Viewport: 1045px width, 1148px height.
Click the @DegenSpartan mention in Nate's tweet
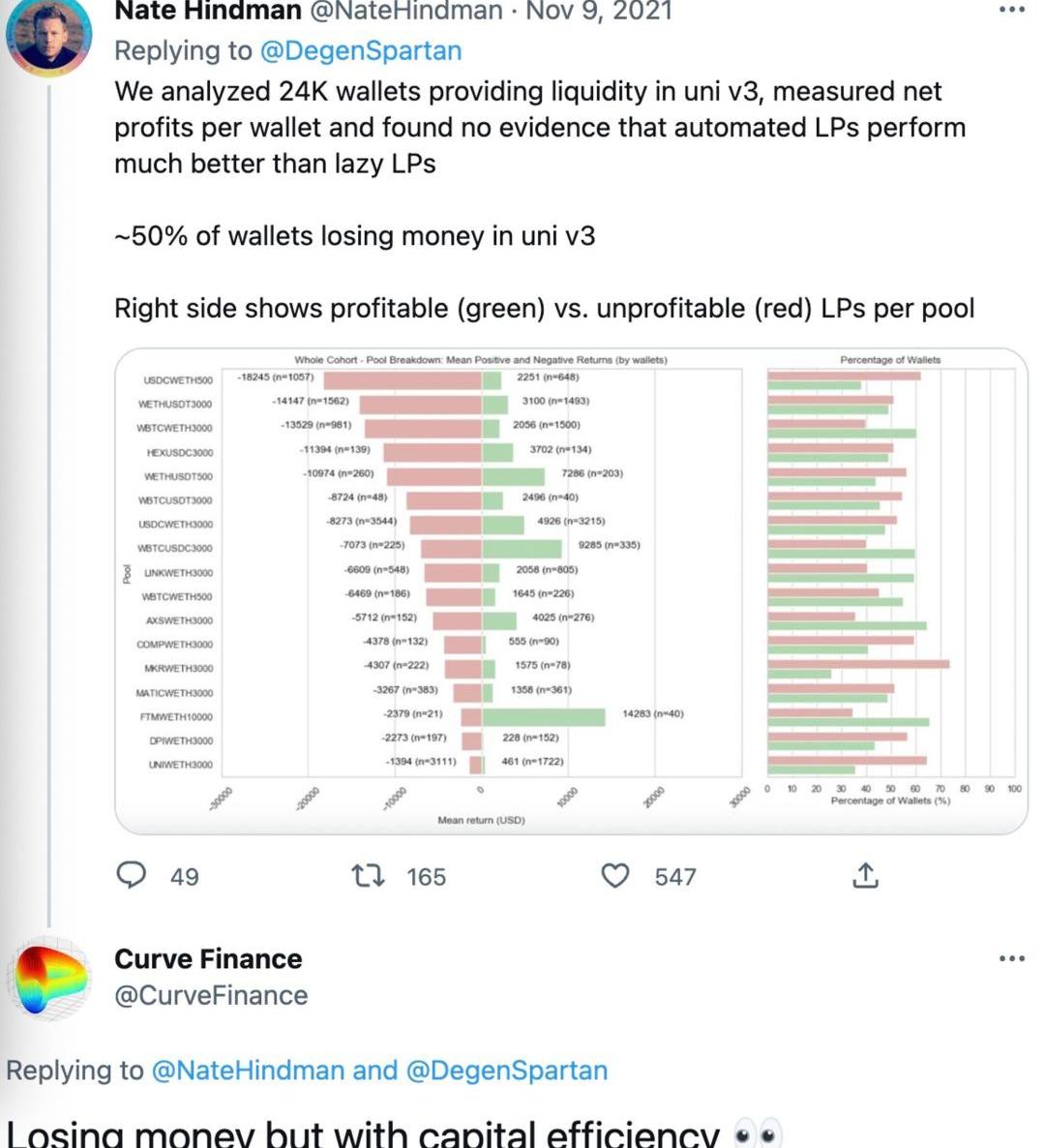pos(361,50)
